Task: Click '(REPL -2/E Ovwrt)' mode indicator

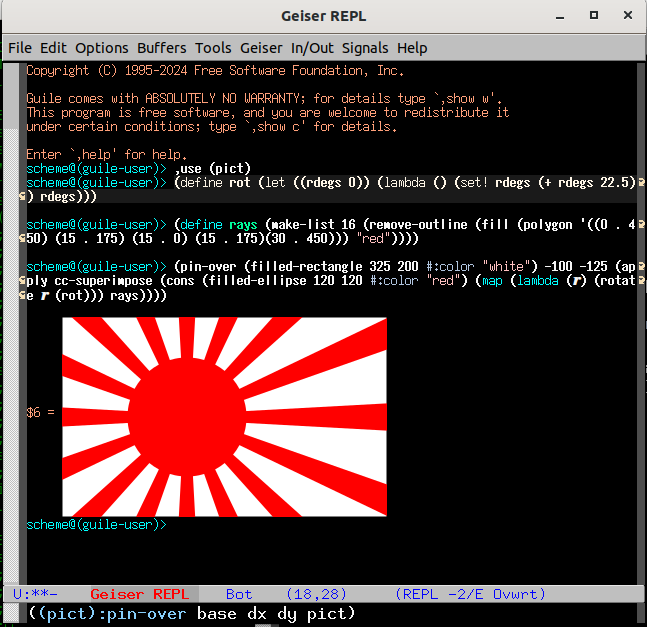Action: pyautogui.click(x=470, y=594)
